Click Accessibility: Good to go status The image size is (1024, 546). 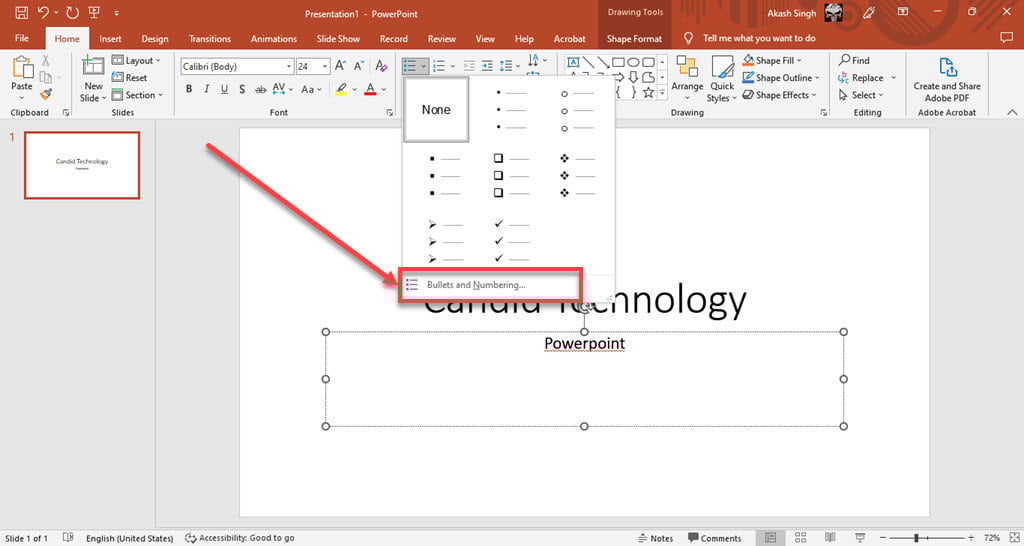[x=240, y=538]
